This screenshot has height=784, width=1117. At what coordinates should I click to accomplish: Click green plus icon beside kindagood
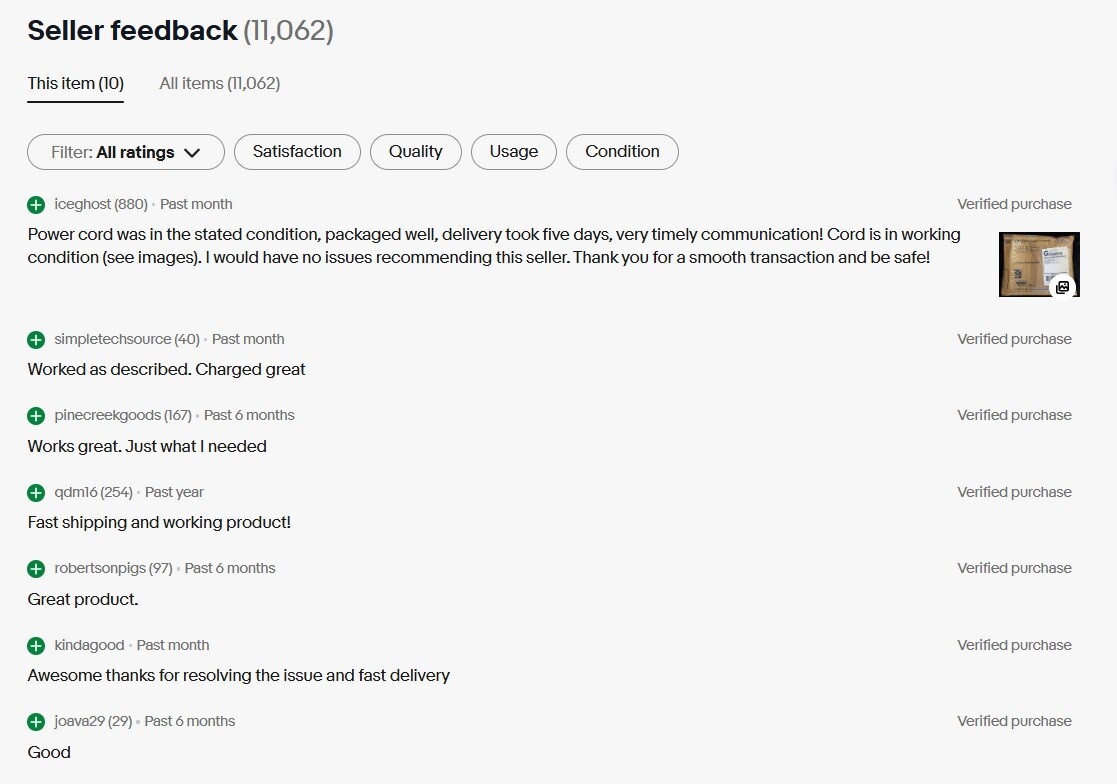pos(36,646)
